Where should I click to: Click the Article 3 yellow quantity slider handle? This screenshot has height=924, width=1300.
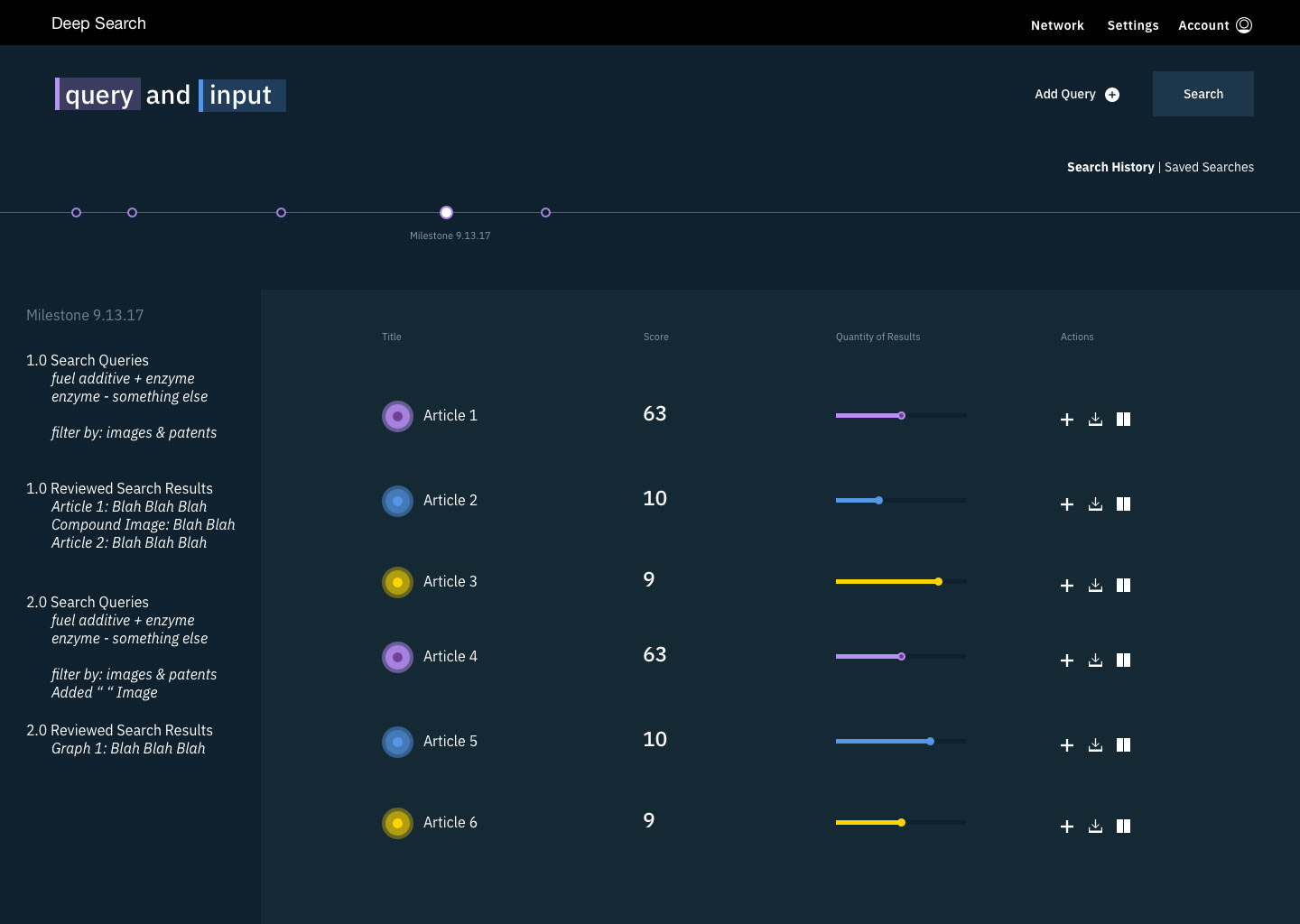point(939,581)
